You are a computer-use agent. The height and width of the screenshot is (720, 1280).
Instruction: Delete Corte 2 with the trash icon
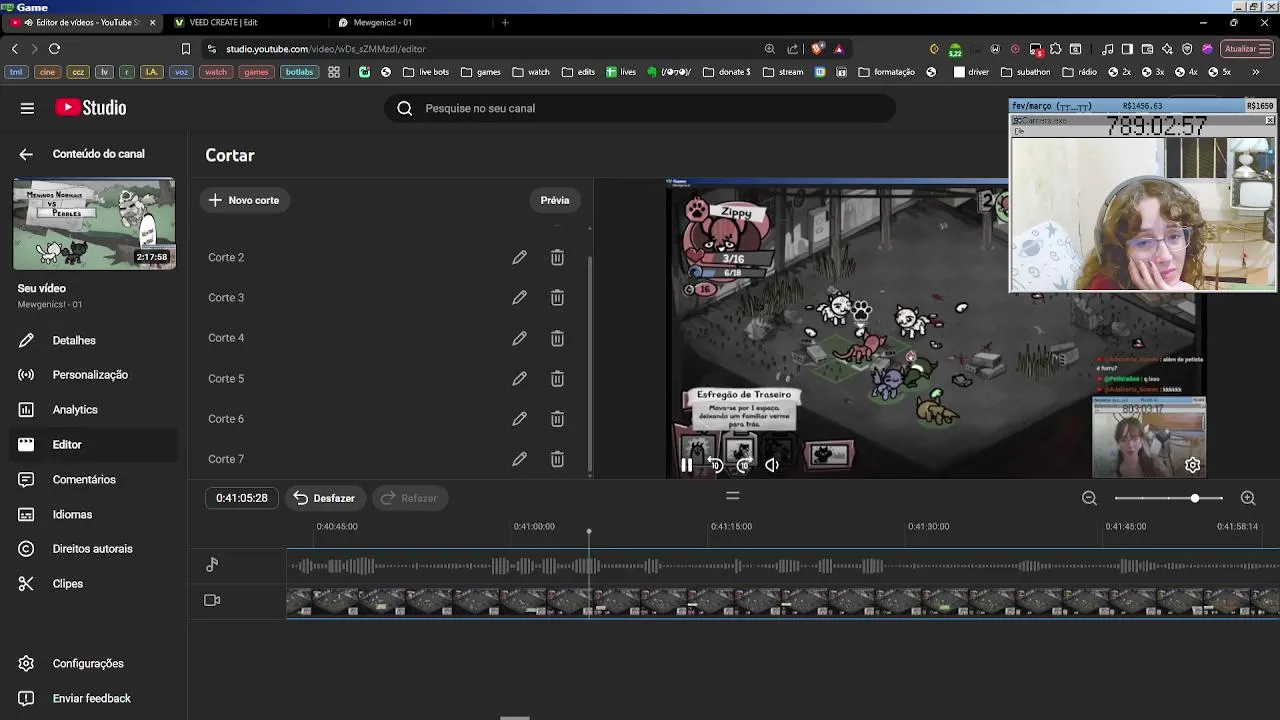(557, 257)
